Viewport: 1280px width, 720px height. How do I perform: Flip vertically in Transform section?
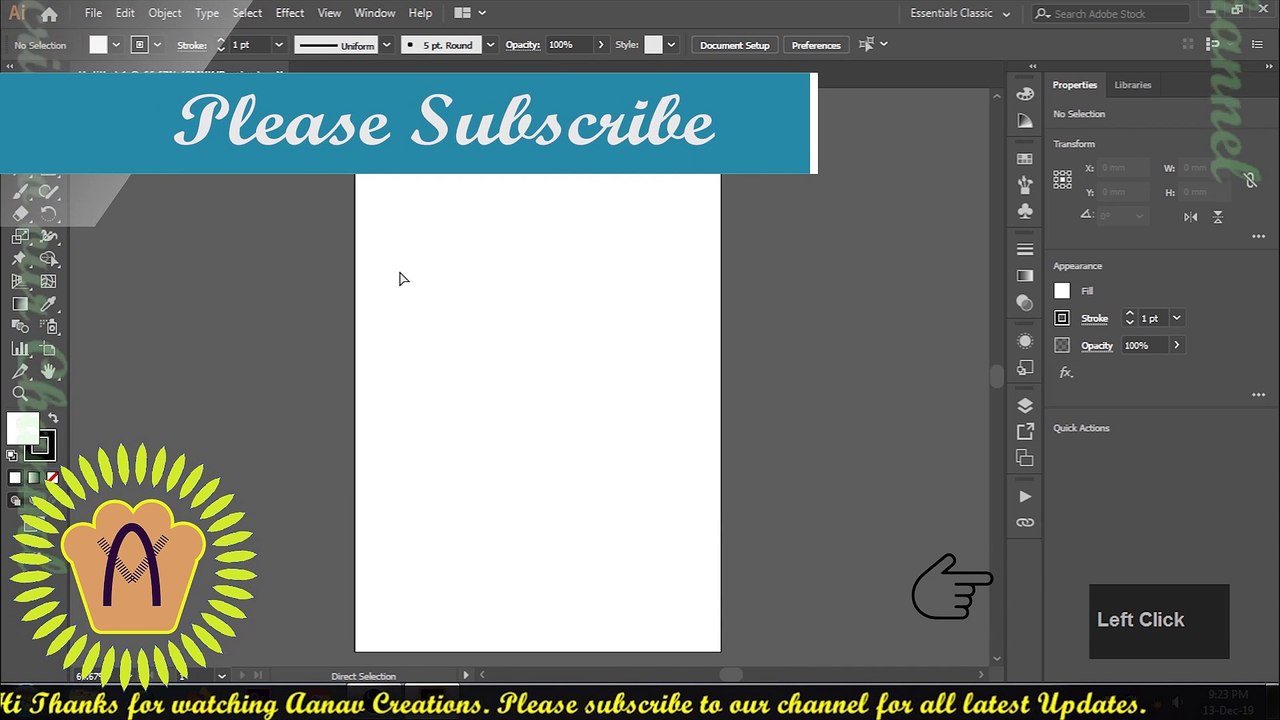(1218, 216)
